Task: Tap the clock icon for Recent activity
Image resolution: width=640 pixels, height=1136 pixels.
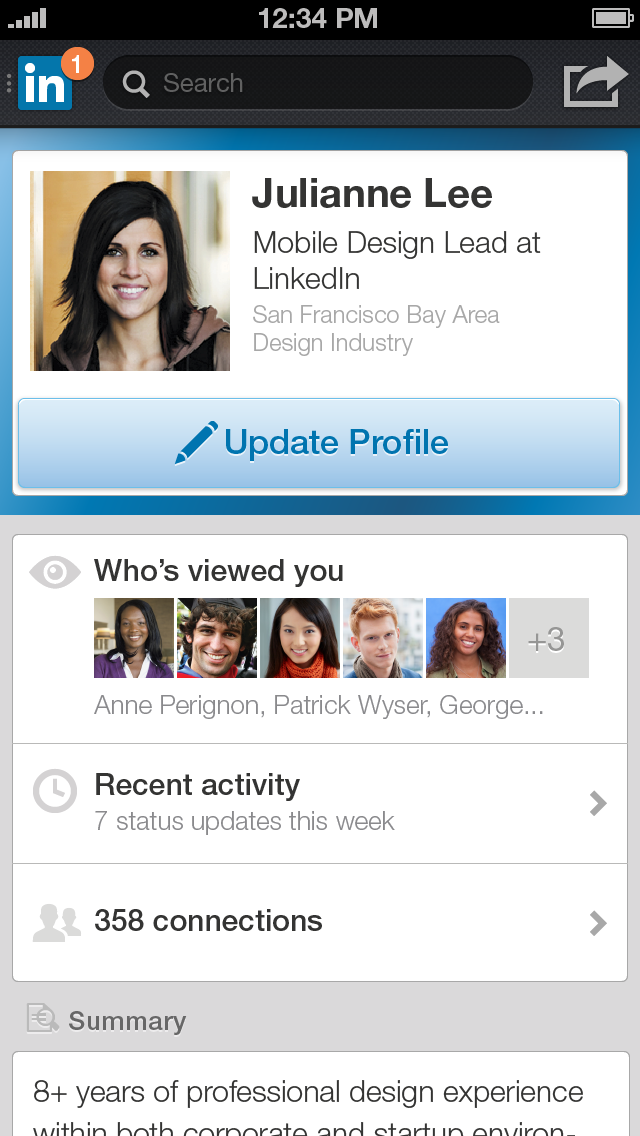Action: [x=54, y=791]
